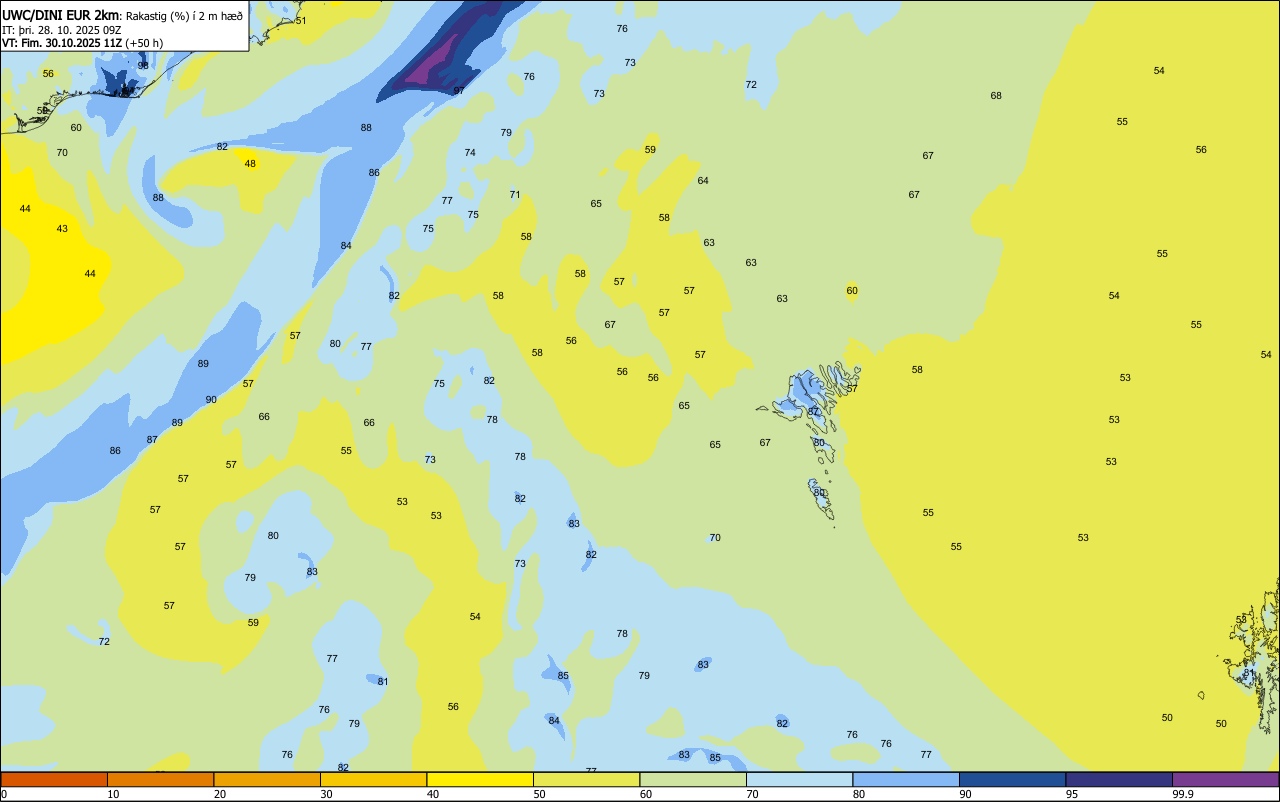Click the humidity value '43' on the map
The height and width of the screenshot is (802, 1280).
click(x=62, y=228)
